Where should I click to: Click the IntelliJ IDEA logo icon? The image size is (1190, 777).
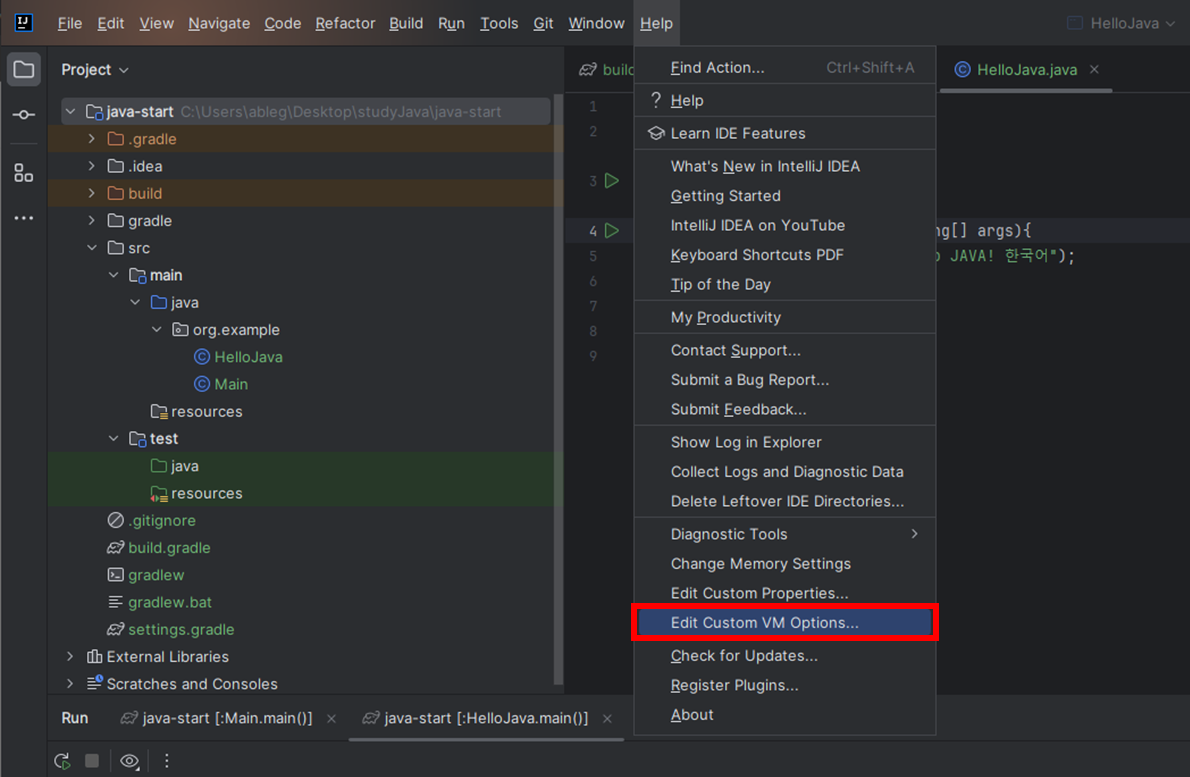[24, 23]
